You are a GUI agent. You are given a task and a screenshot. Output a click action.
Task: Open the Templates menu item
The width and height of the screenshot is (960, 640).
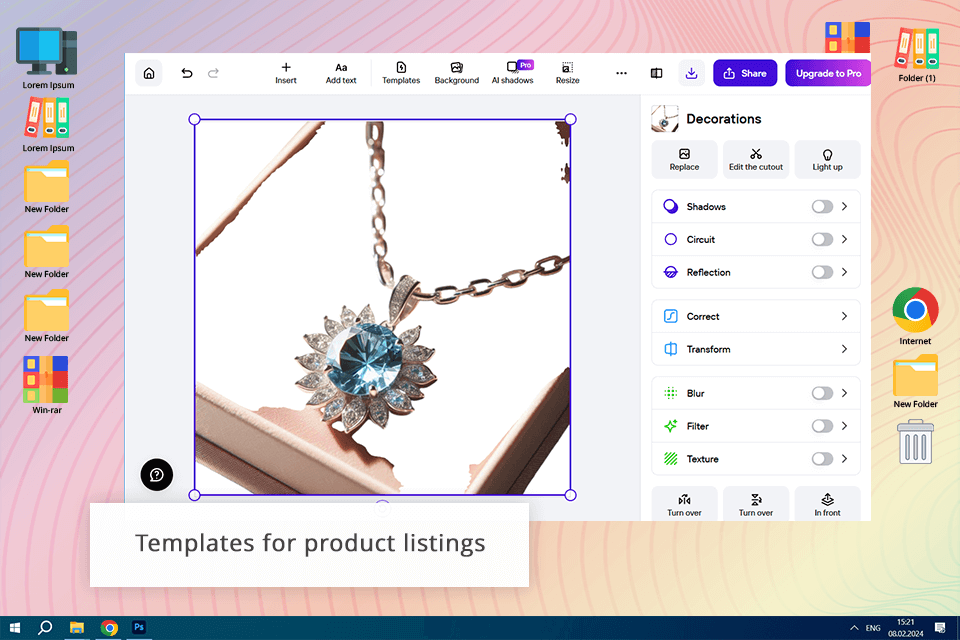[x=401, y=73]
